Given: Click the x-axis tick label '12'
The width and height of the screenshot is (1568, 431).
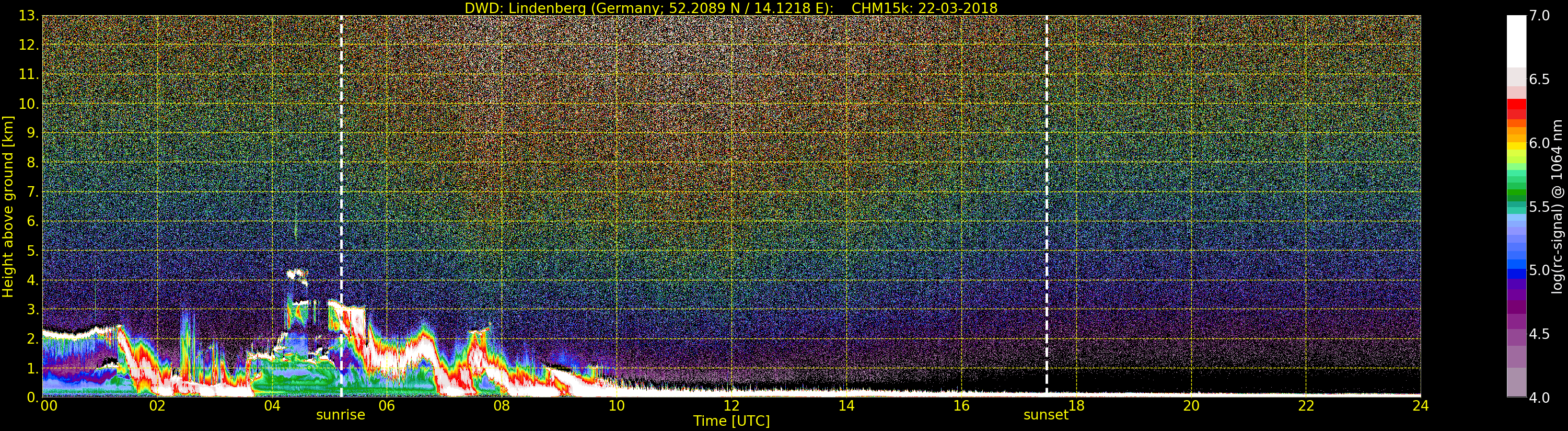Looking at the screenshot, I should (x=731, y=406).
